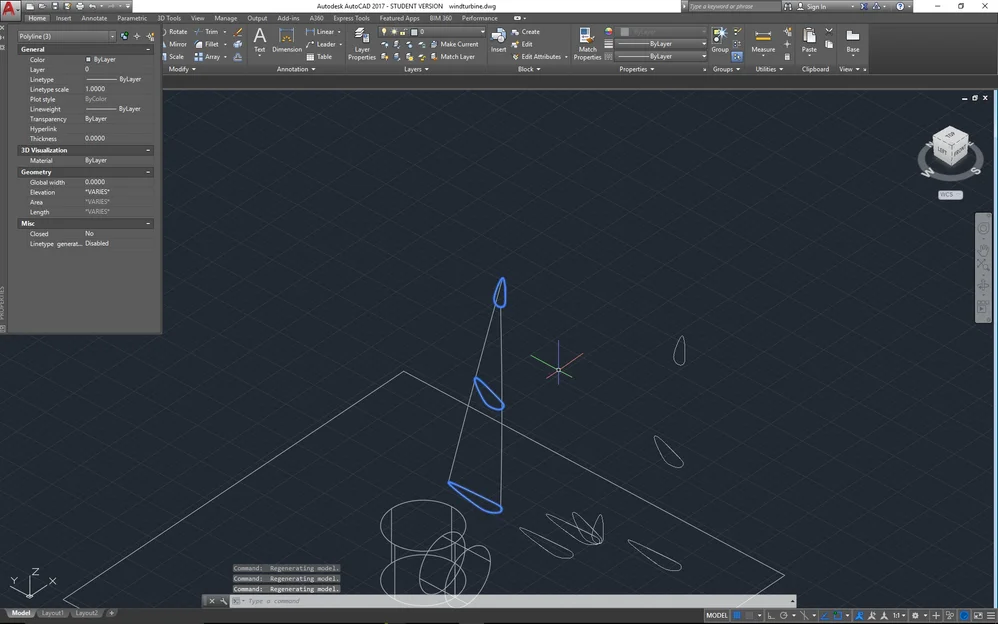Toggle ortho mode in status bar
The image size is (998, 624).
pyautogui.click(x=771, y=616)
